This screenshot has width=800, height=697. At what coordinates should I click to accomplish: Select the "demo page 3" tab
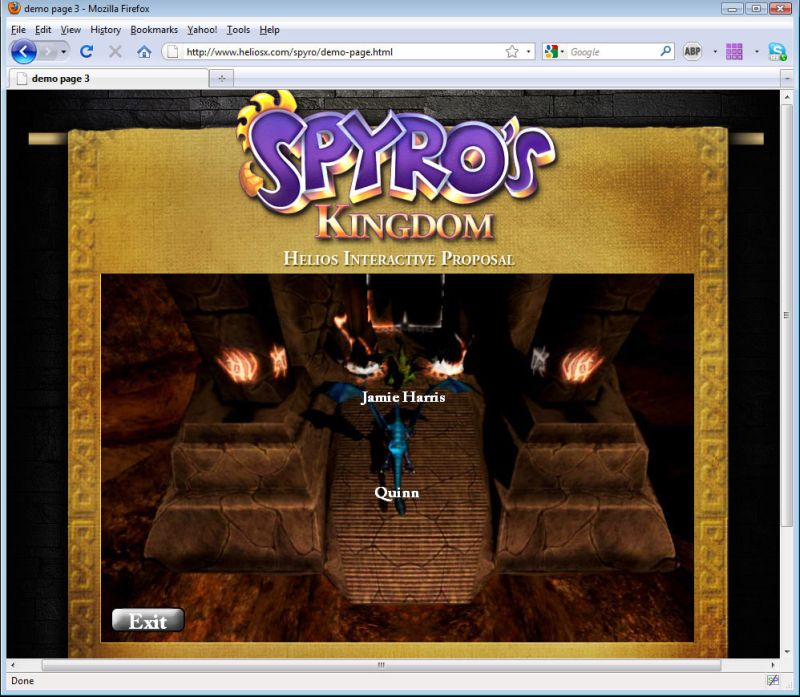tap(109, 79)
